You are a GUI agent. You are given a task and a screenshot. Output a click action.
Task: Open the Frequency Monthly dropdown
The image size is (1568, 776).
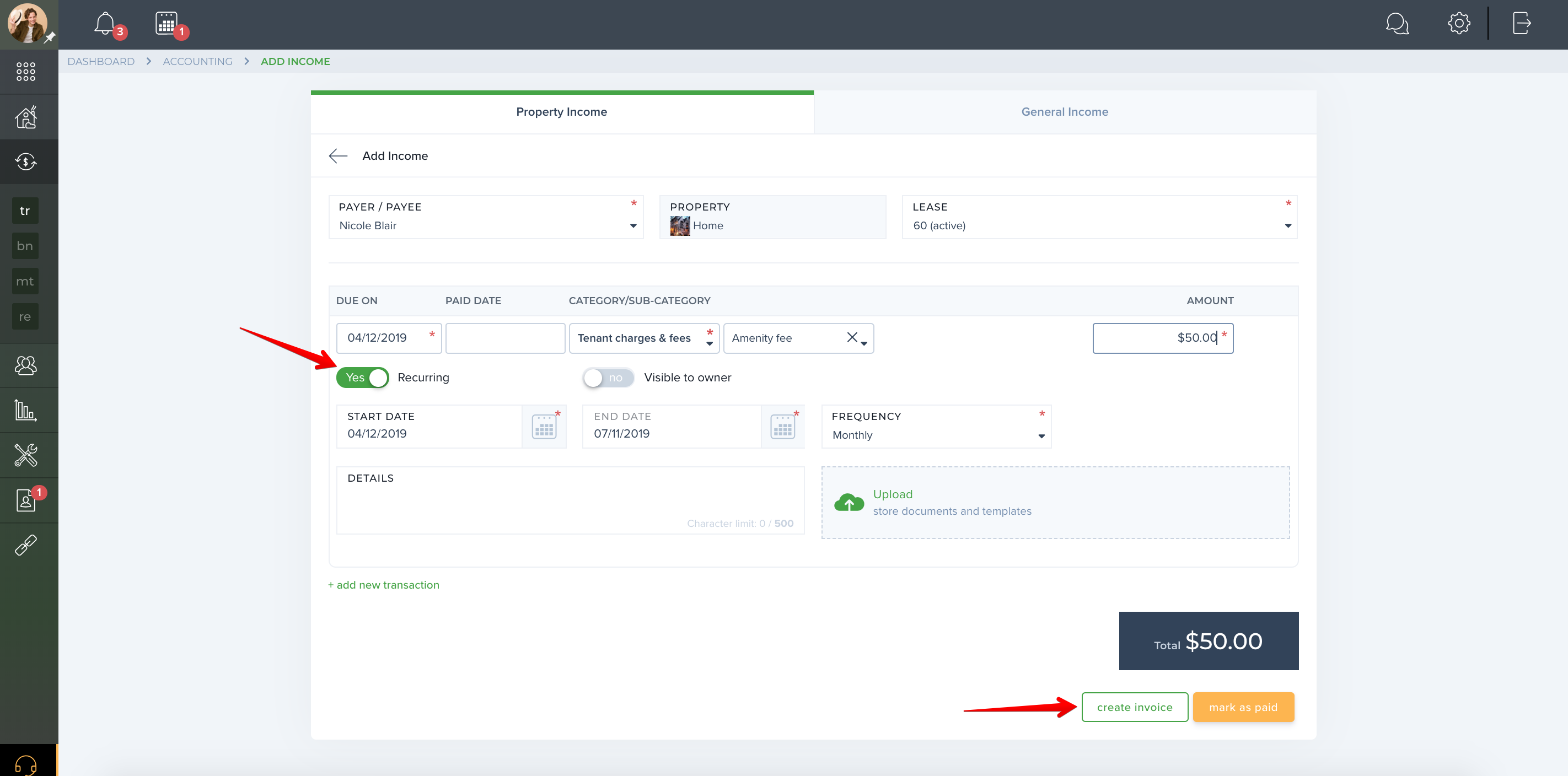pyautogui.click(x=936, y=427)
